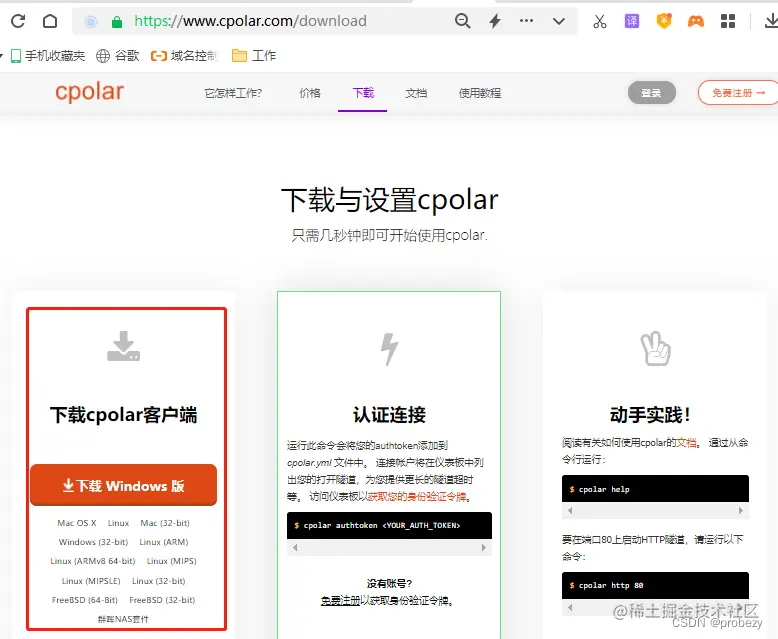Open the 谷歌 bookmark

[118, 56]
